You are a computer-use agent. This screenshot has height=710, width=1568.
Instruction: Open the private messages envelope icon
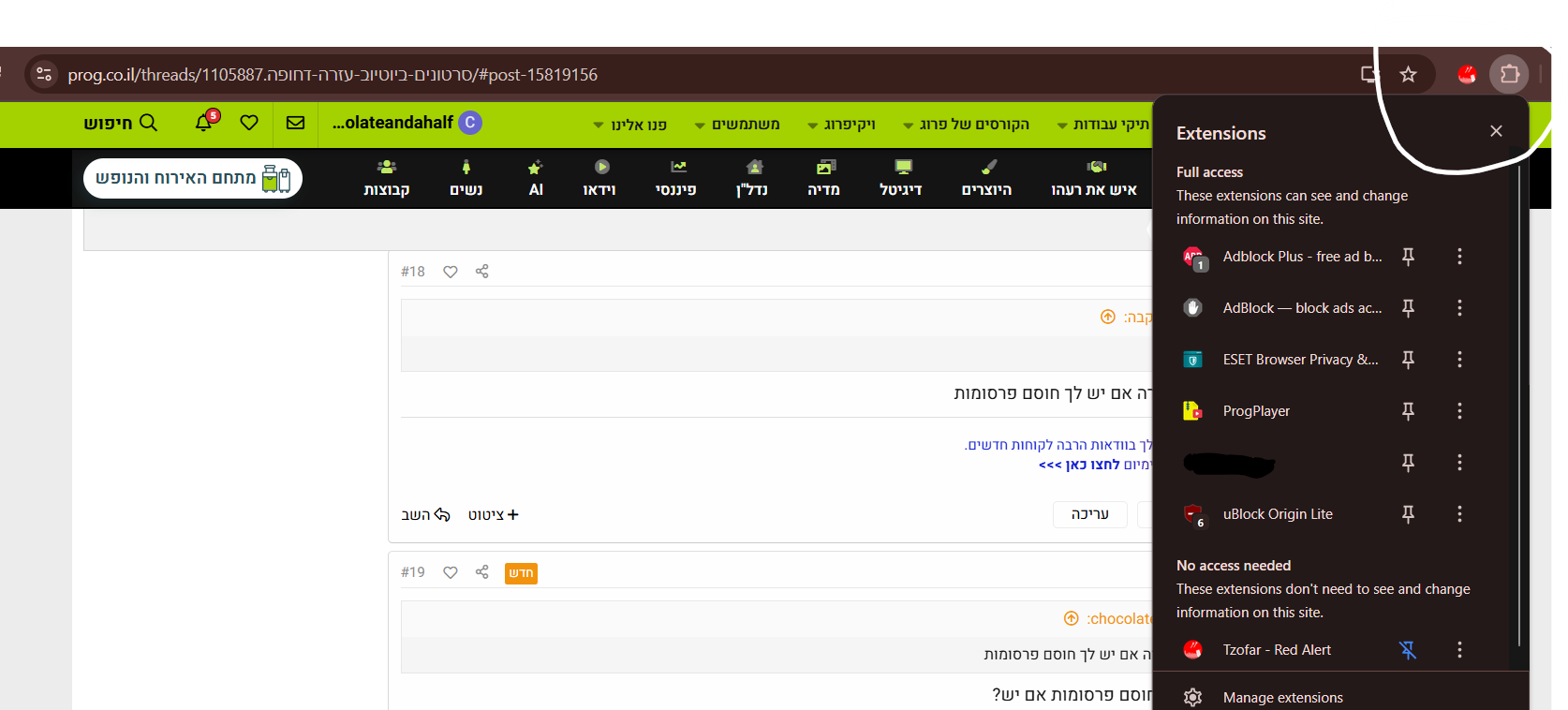coord(295,123)
